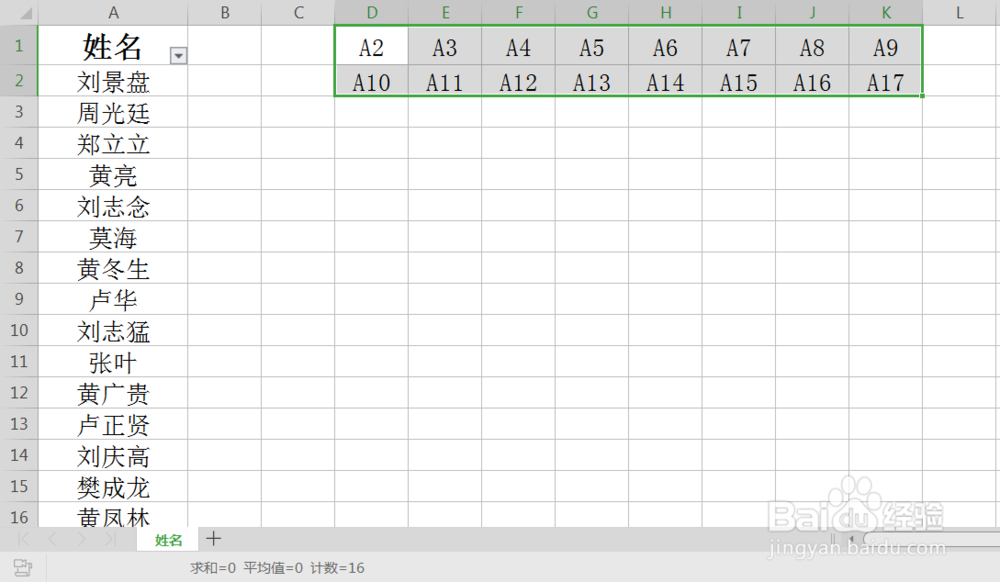Go to the previous sheet with the arrow
The image size is (1000, 582).
(x=52, y=539)
